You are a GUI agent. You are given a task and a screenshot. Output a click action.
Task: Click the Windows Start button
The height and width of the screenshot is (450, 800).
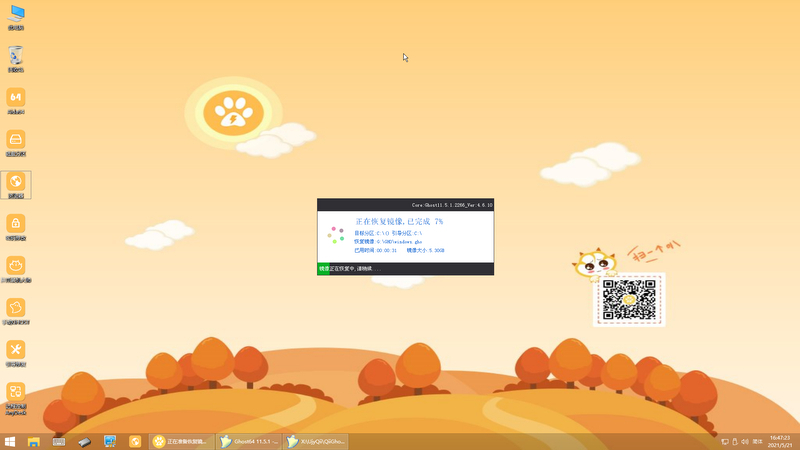pyautogui.click(x=10, y=441)
